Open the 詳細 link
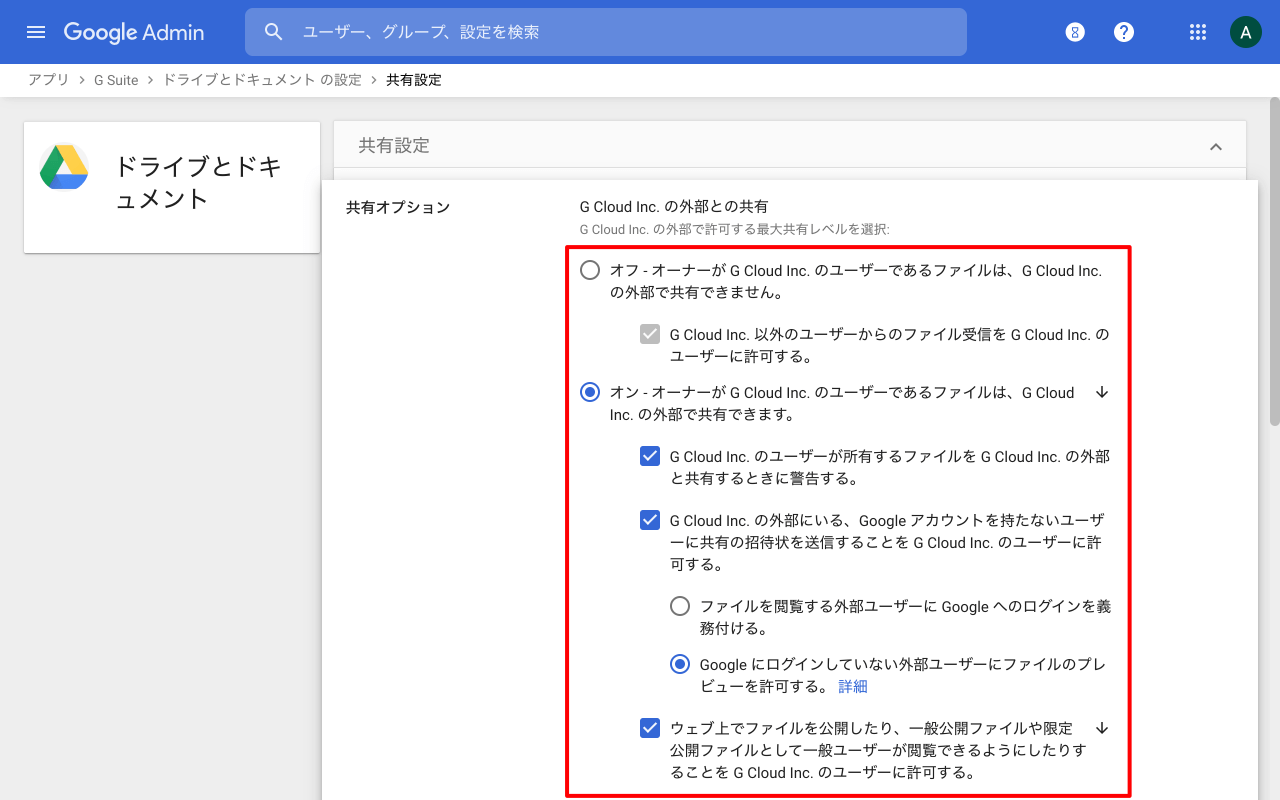Viewport: 1280px width, 800px height. [x=853, y=686]
